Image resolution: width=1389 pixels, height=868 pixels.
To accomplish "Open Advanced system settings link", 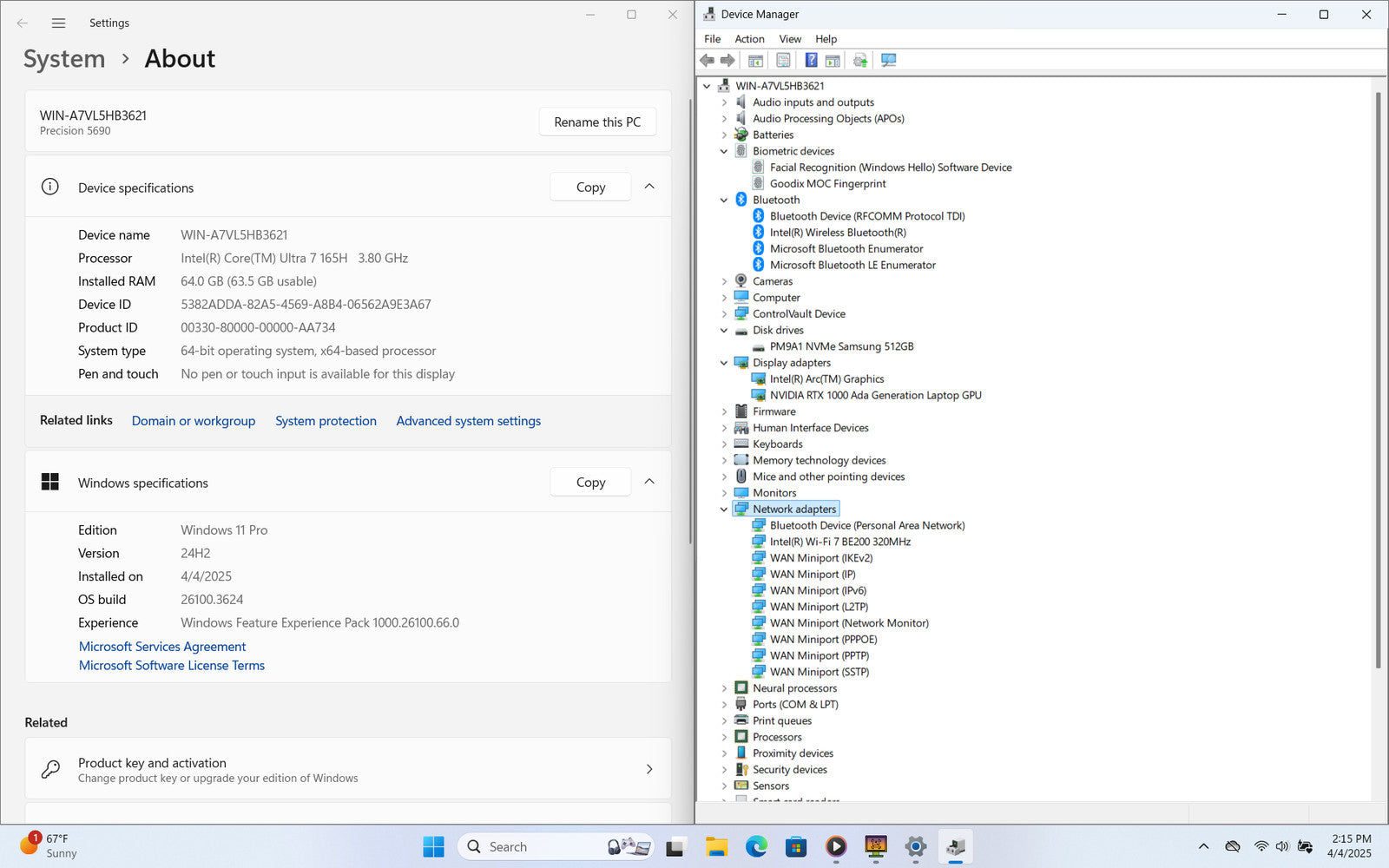I will pyautogui.click(x=469, y=421).
